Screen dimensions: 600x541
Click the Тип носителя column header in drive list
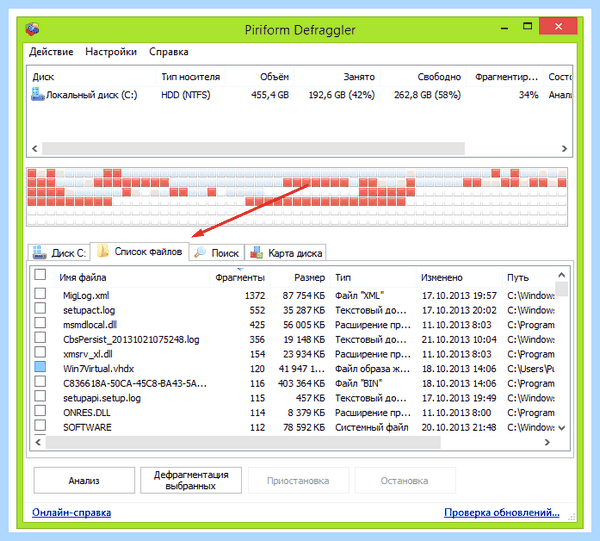pyautogui.click(x=191, y=77)
